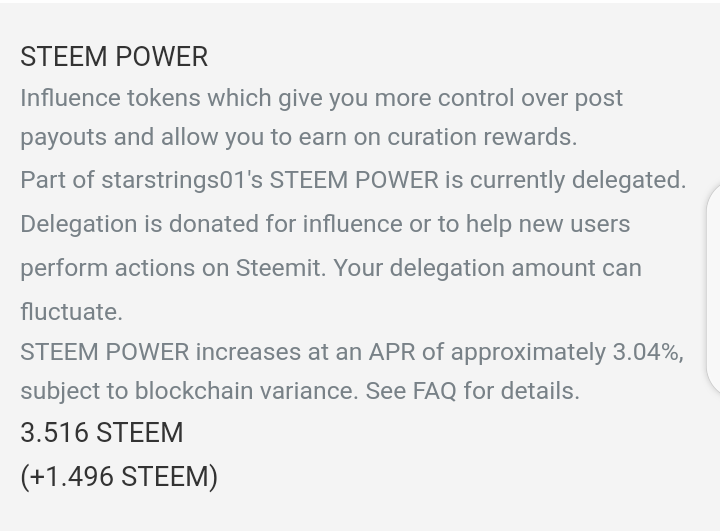Select the white side panel edge
Screen dimensions: 720x531
[x=713, y=289]
